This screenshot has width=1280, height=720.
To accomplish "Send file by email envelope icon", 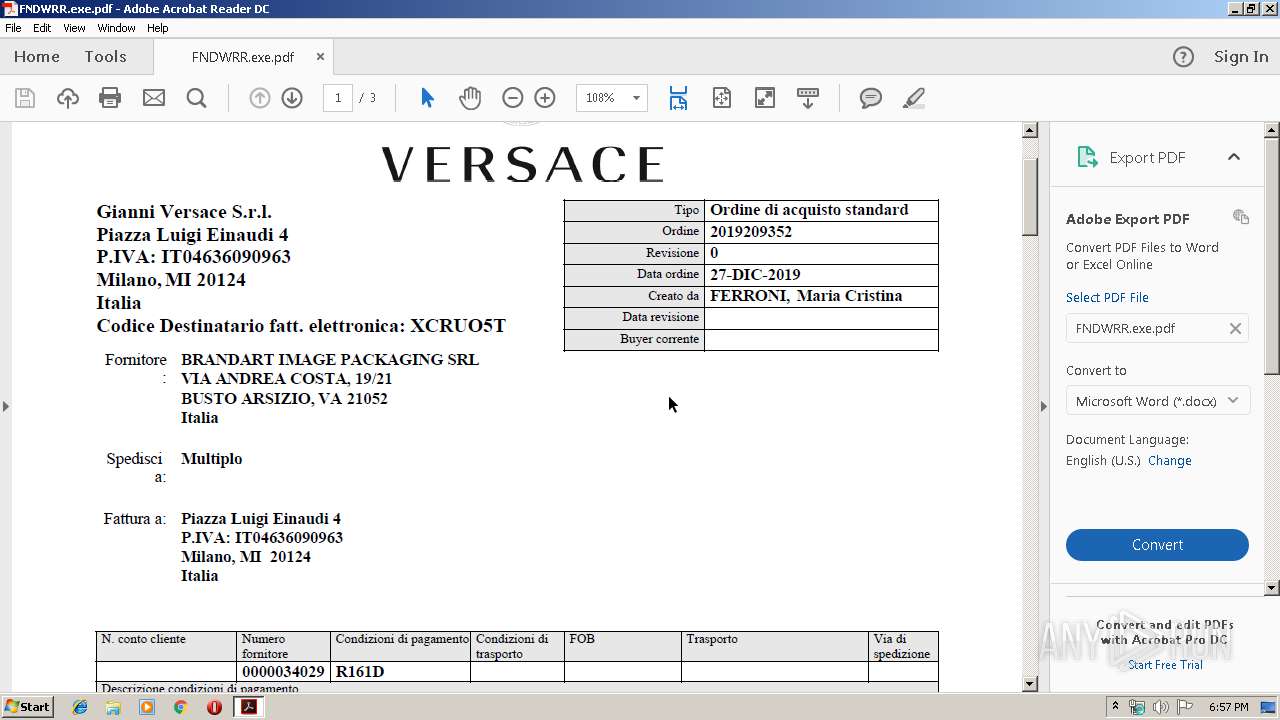I will (154, 98).
